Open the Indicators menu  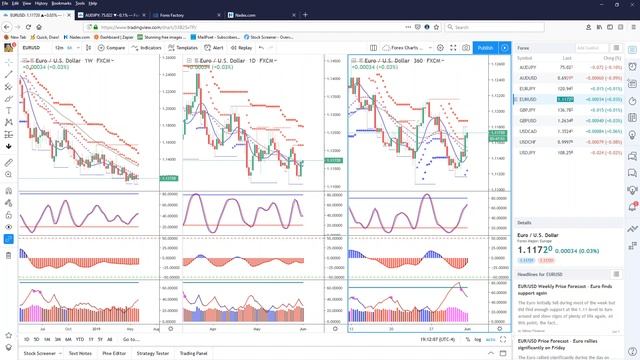[x=147, y=48]
